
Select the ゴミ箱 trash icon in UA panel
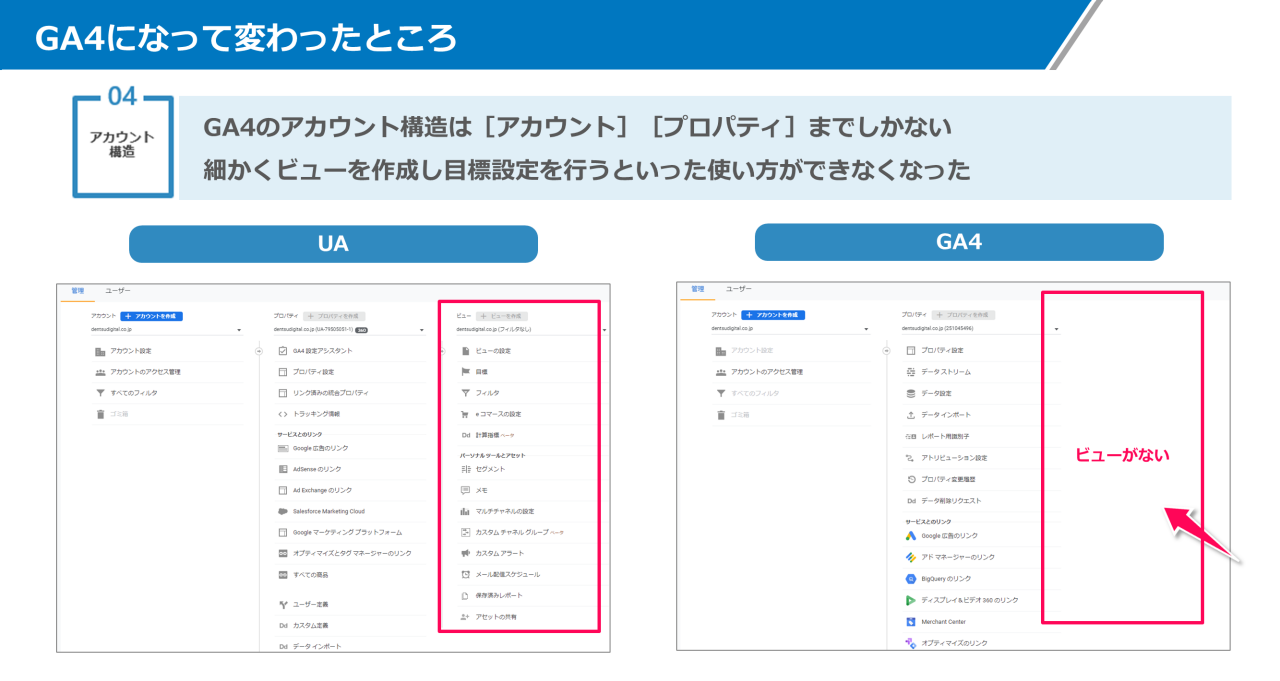click(100, 414)
